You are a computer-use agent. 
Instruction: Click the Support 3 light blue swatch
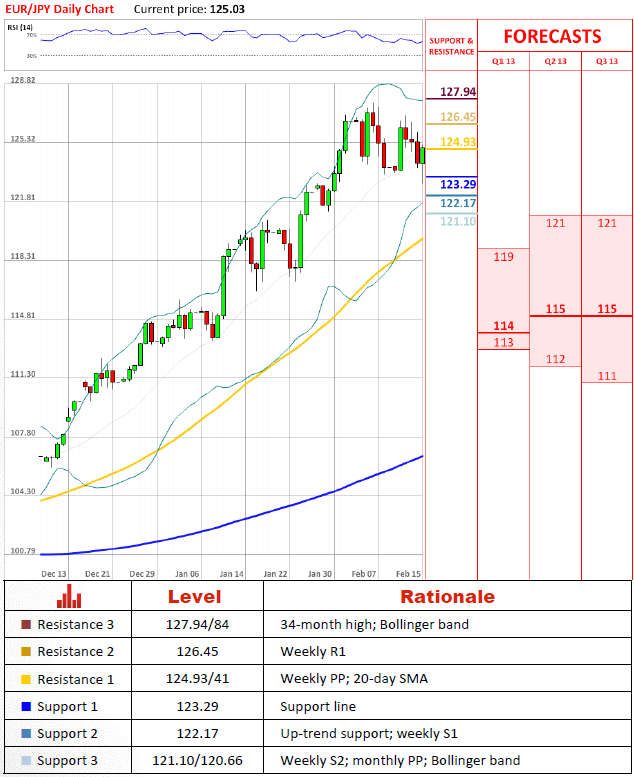(26, 761)
